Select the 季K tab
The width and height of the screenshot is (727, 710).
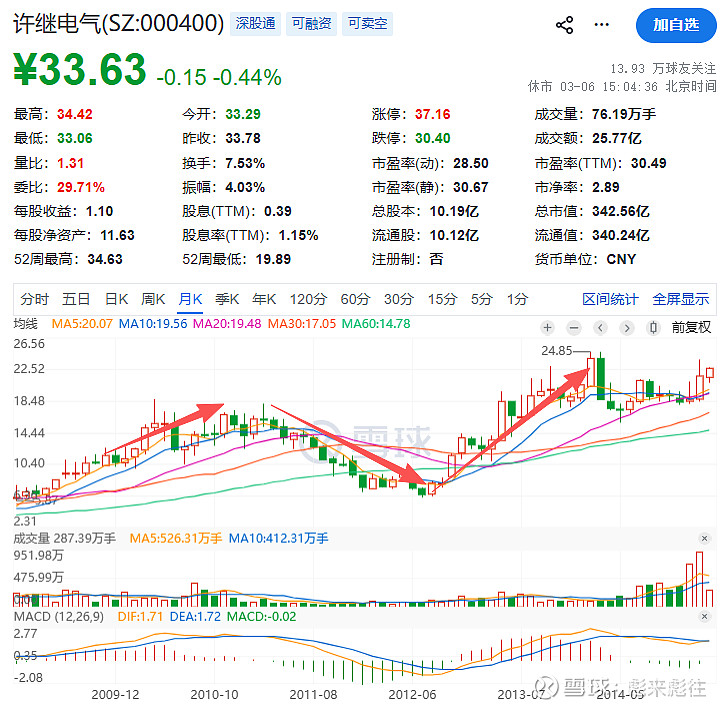(x=227, y=299)
